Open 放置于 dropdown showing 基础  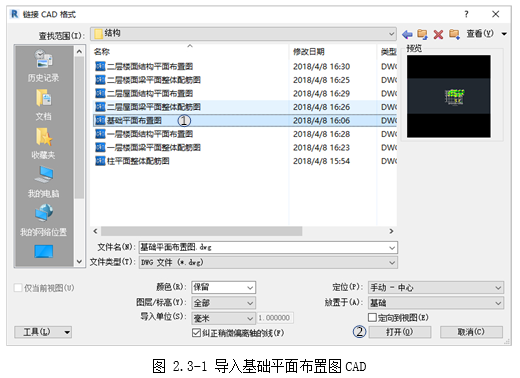tap(436, 303)
